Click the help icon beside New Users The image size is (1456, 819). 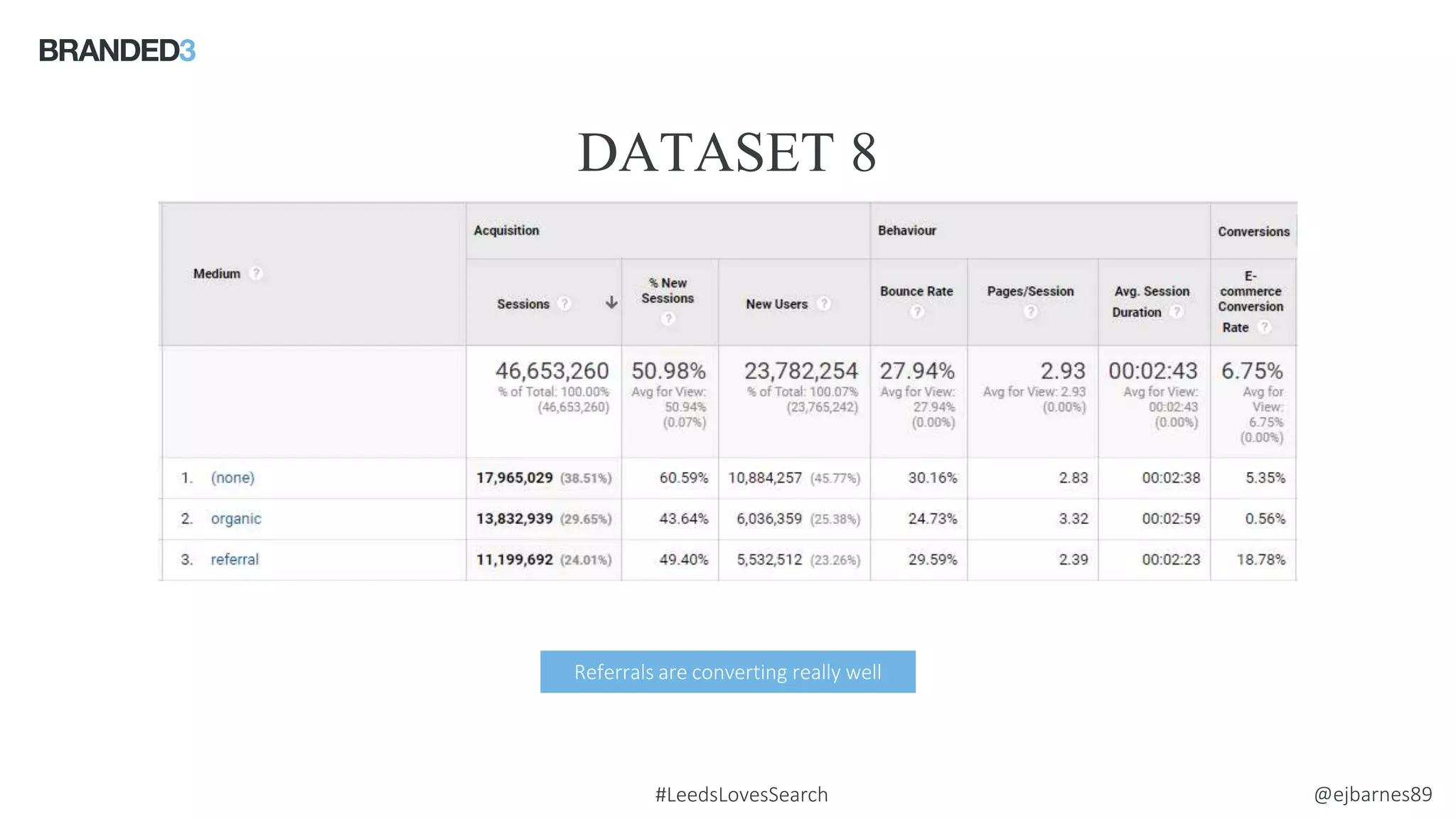pyautogui.click(x=824, y=304)
